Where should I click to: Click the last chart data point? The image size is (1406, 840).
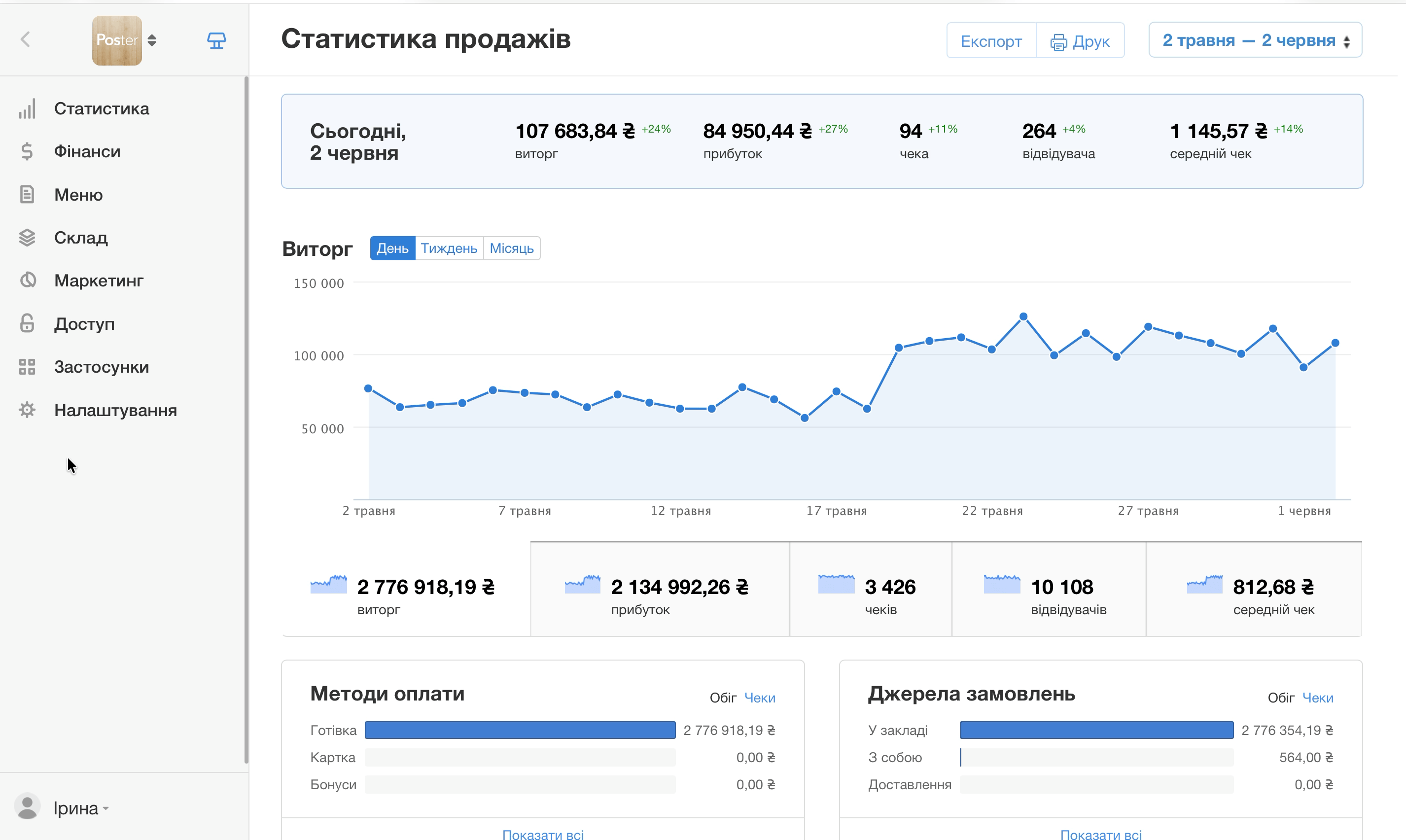click(x=1335, y=343)
